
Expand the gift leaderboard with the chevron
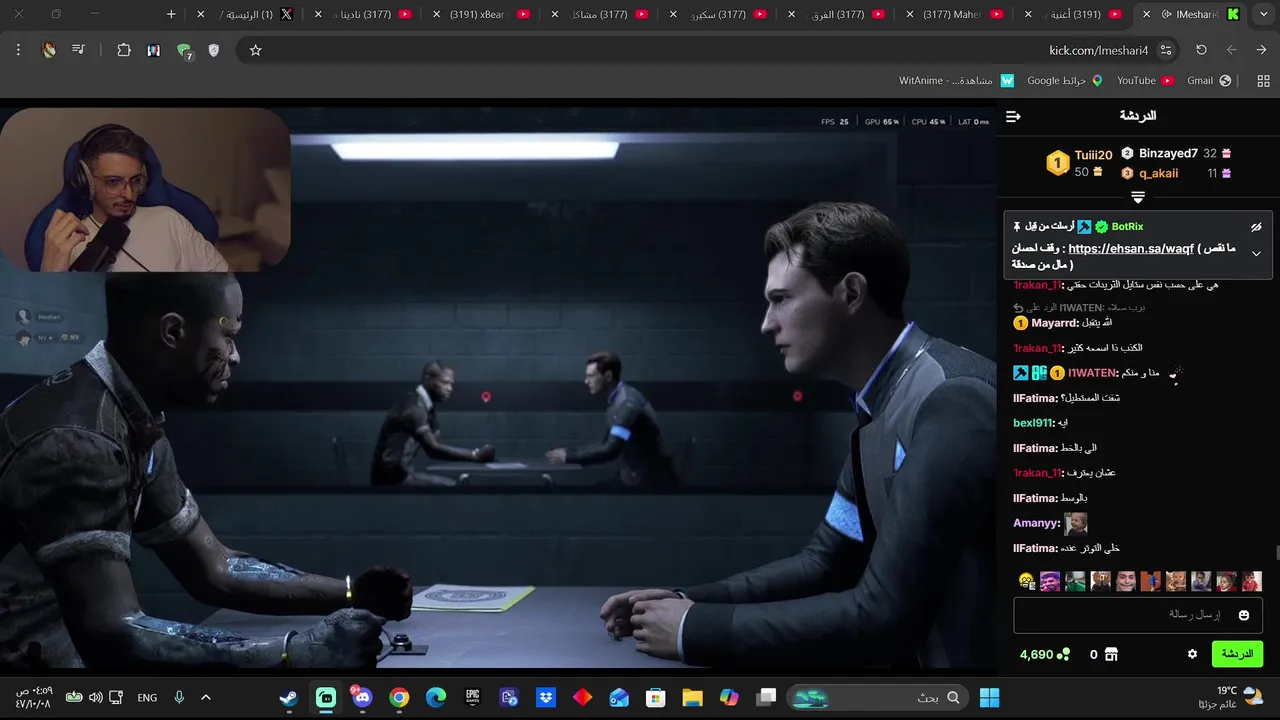1138,198
